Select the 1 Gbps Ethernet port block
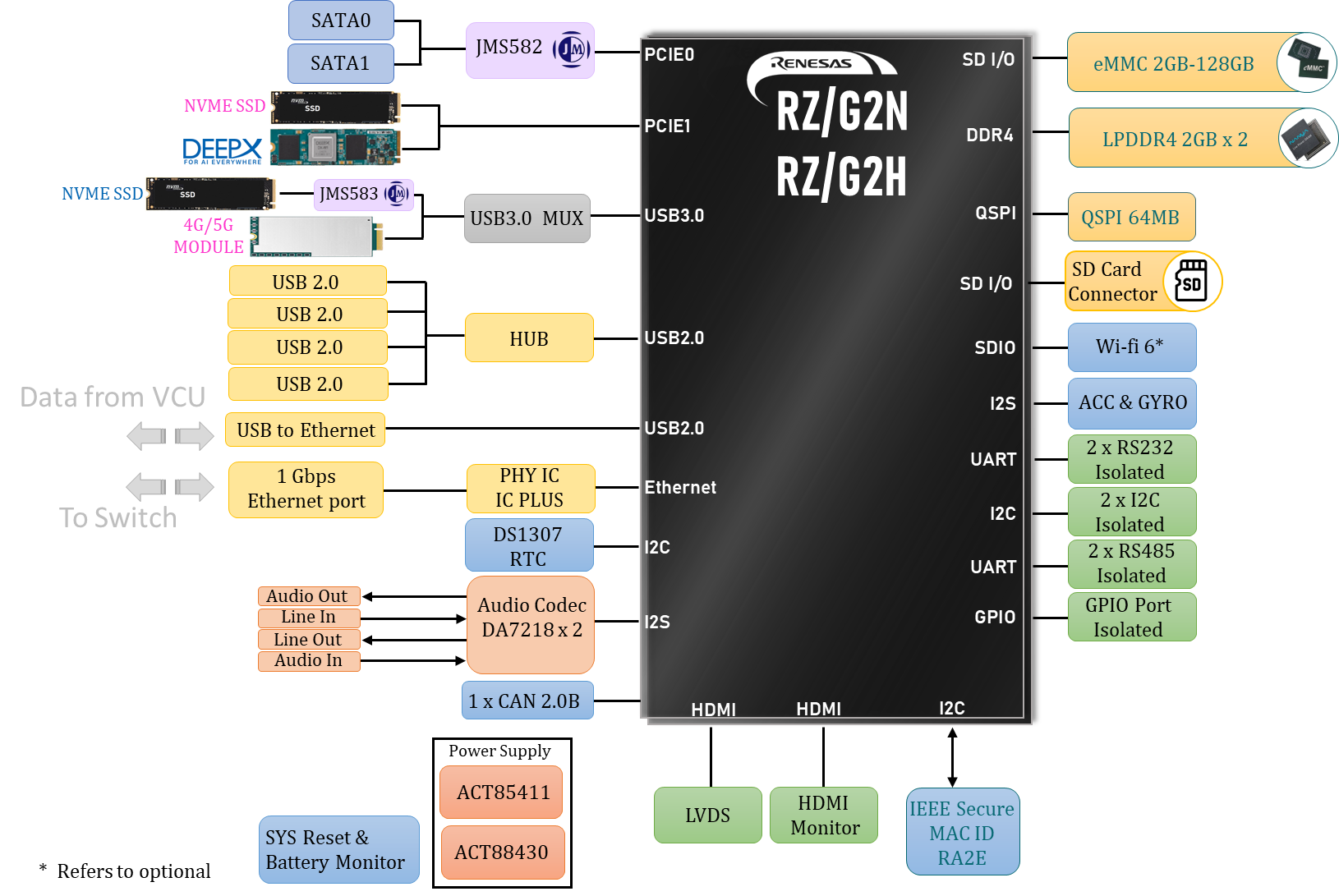 (x=306, y=489)
